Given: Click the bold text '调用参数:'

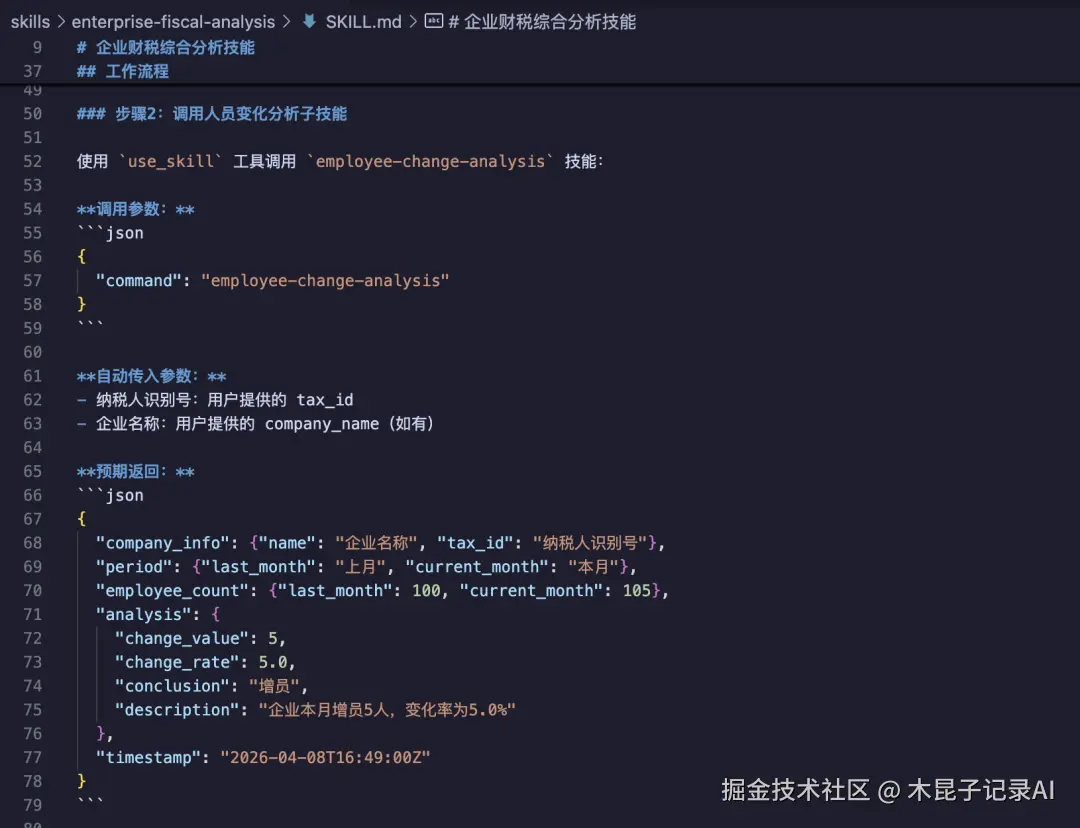Looking at the screenshot, I should 136,209.
